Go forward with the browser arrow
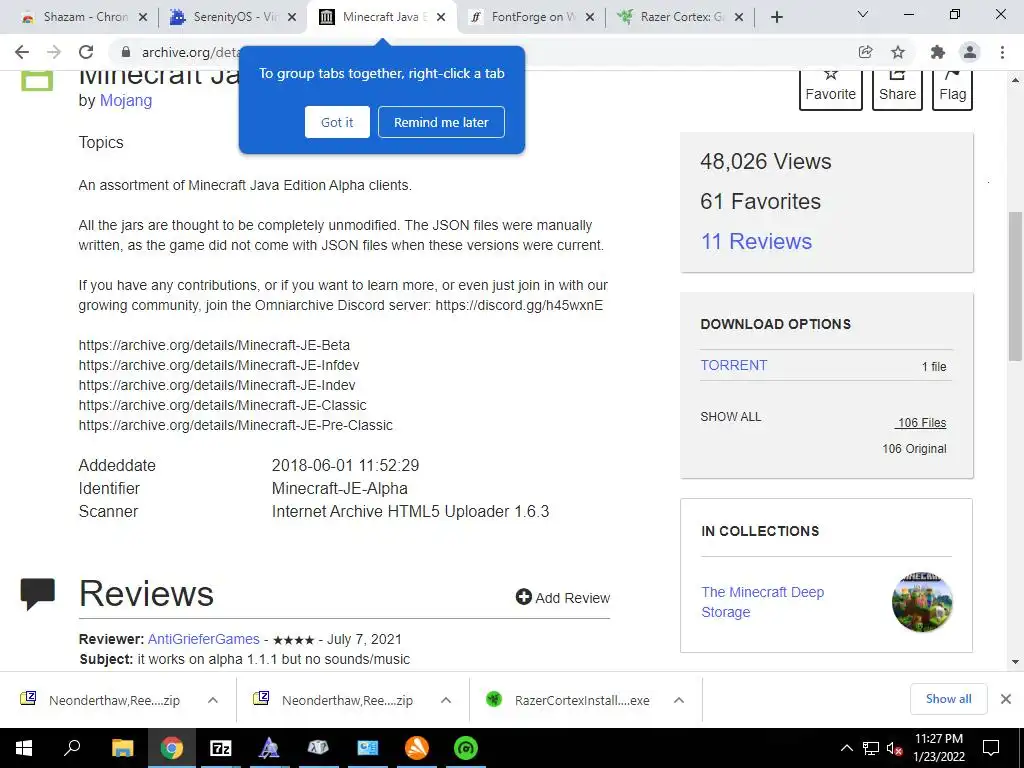This screenshot has height=768, width=1024. point(54,52)
